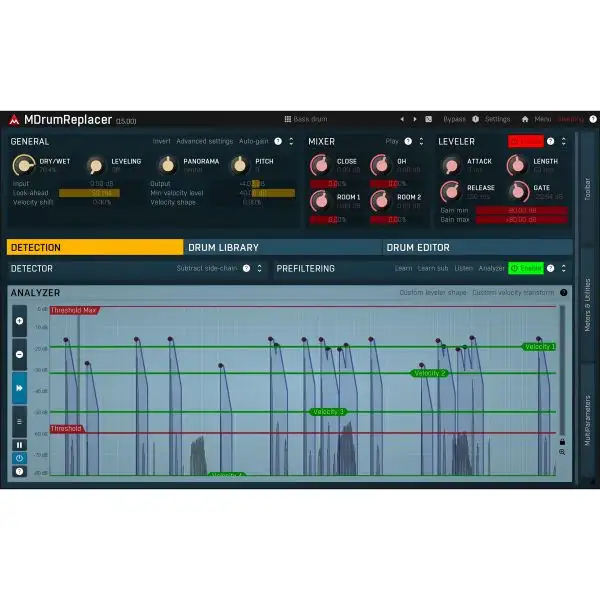Toggle Auto-gain in the General section
This screenshot has width=600, height=600.
[x=253, y=141]
